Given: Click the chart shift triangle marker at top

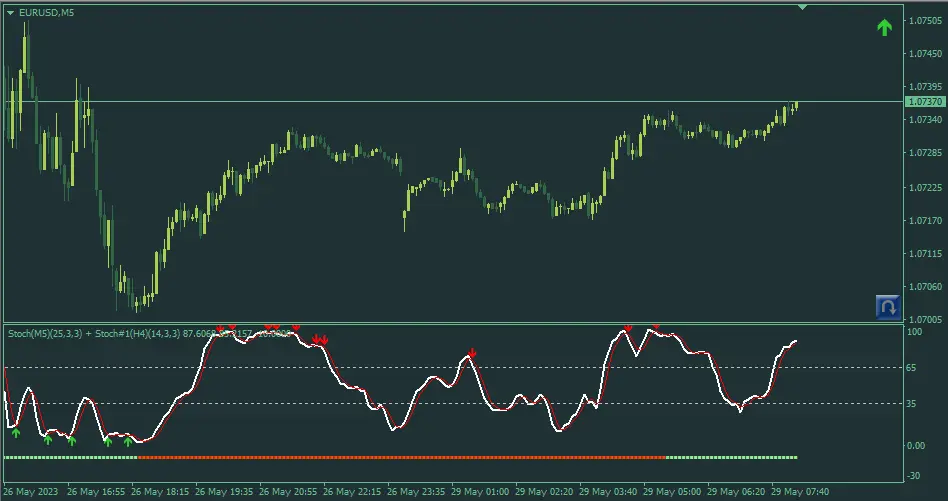Looking at the screenshot, I should (x=801, y=7).
